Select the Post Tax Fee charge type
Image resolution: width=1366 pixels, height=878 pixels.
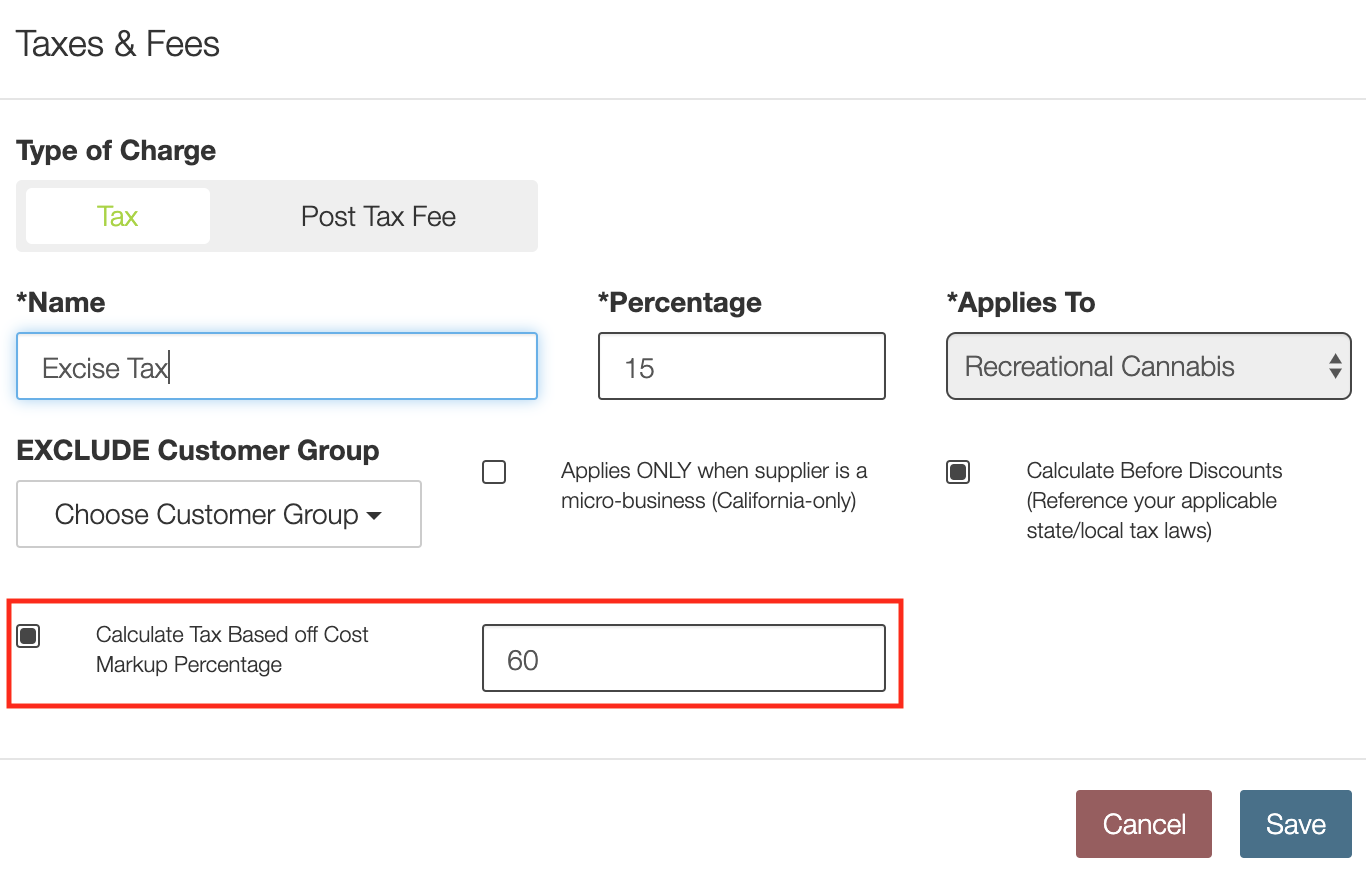(x=378, y=216)
